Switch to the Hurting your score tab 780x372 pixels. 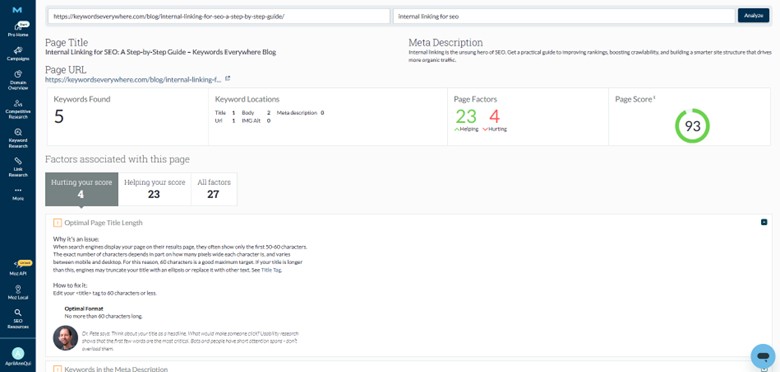pyautogui.click(x=82, y=189)
